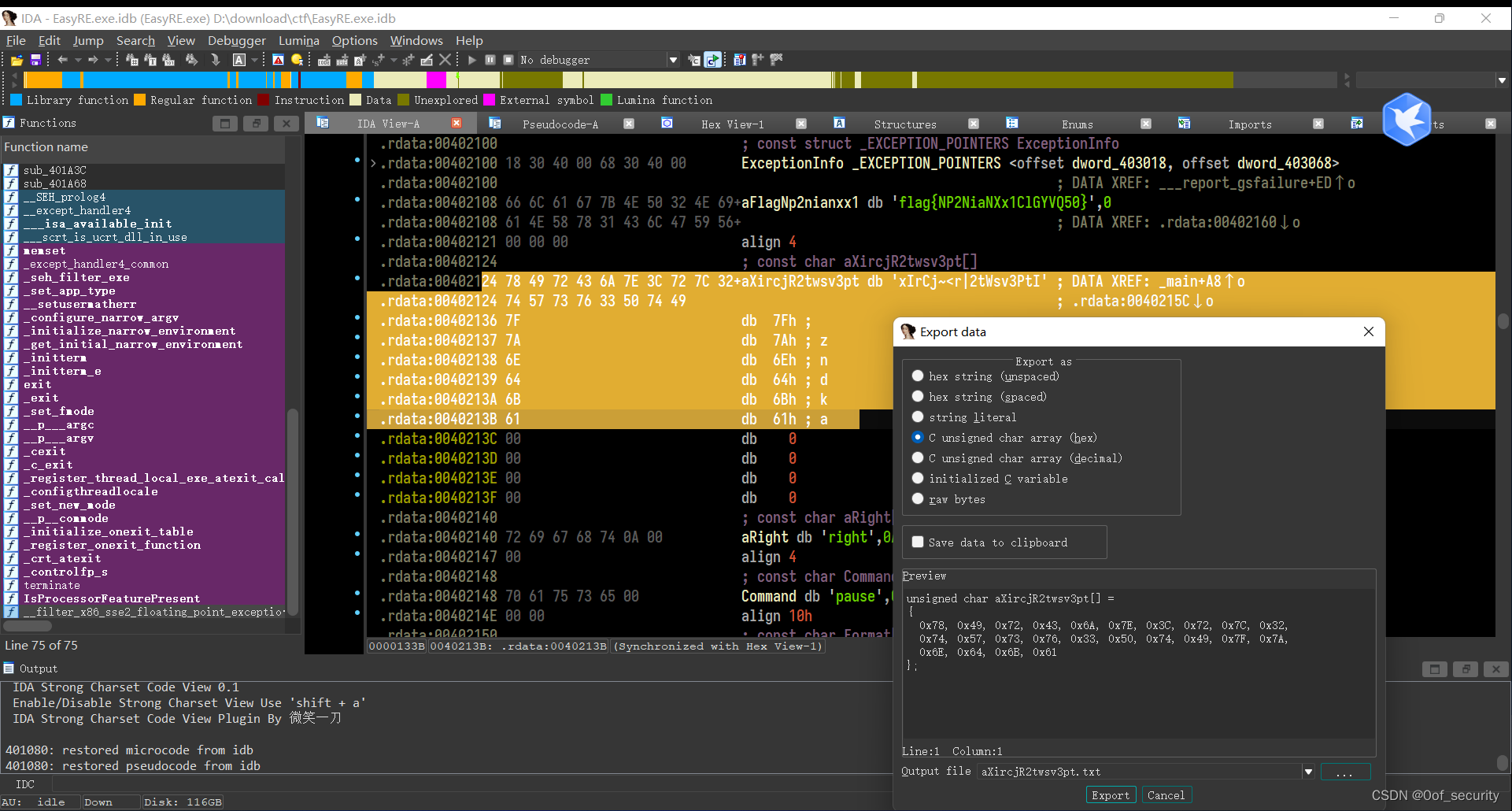The image size is (1512, 811).
Task: Open the Search menu
Action: click(x=135, y=40)
